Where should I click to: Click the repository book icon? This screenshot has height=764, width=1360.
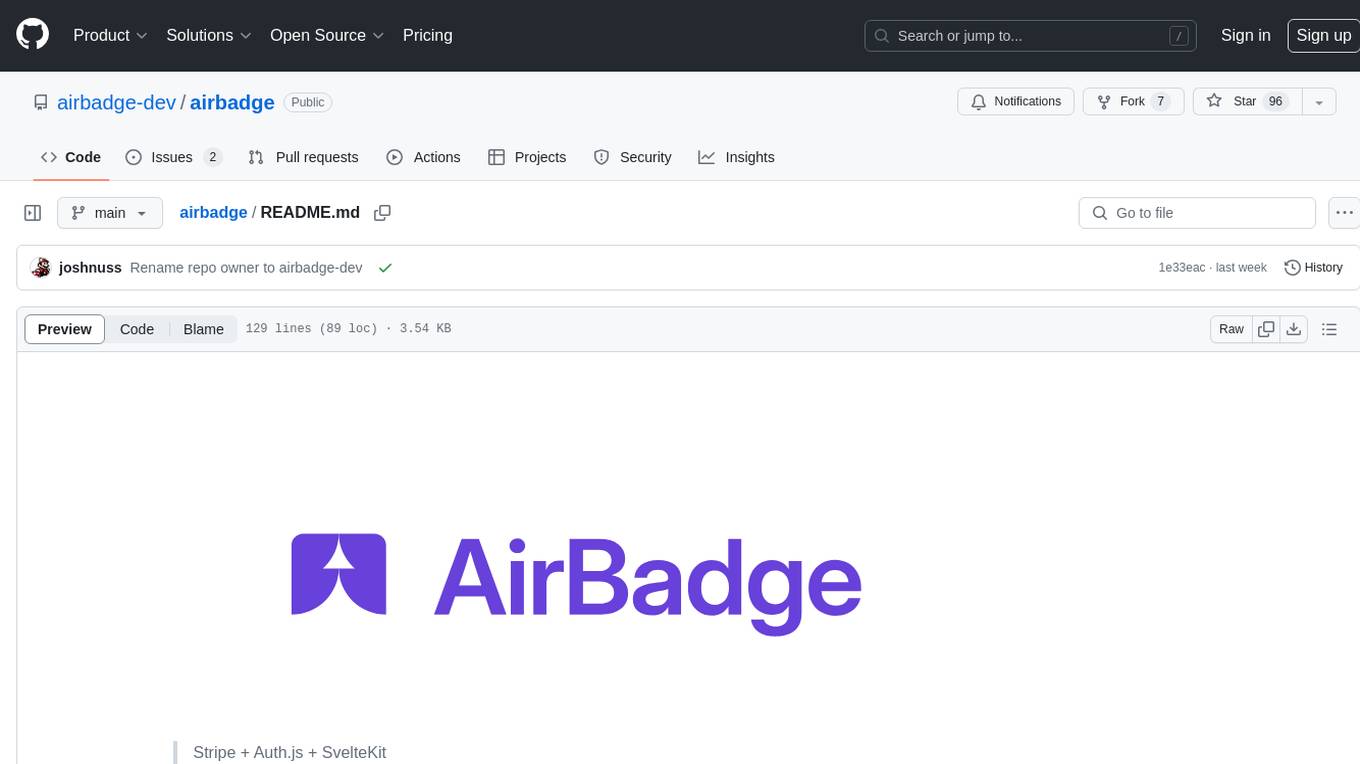[x=41, y=102]
